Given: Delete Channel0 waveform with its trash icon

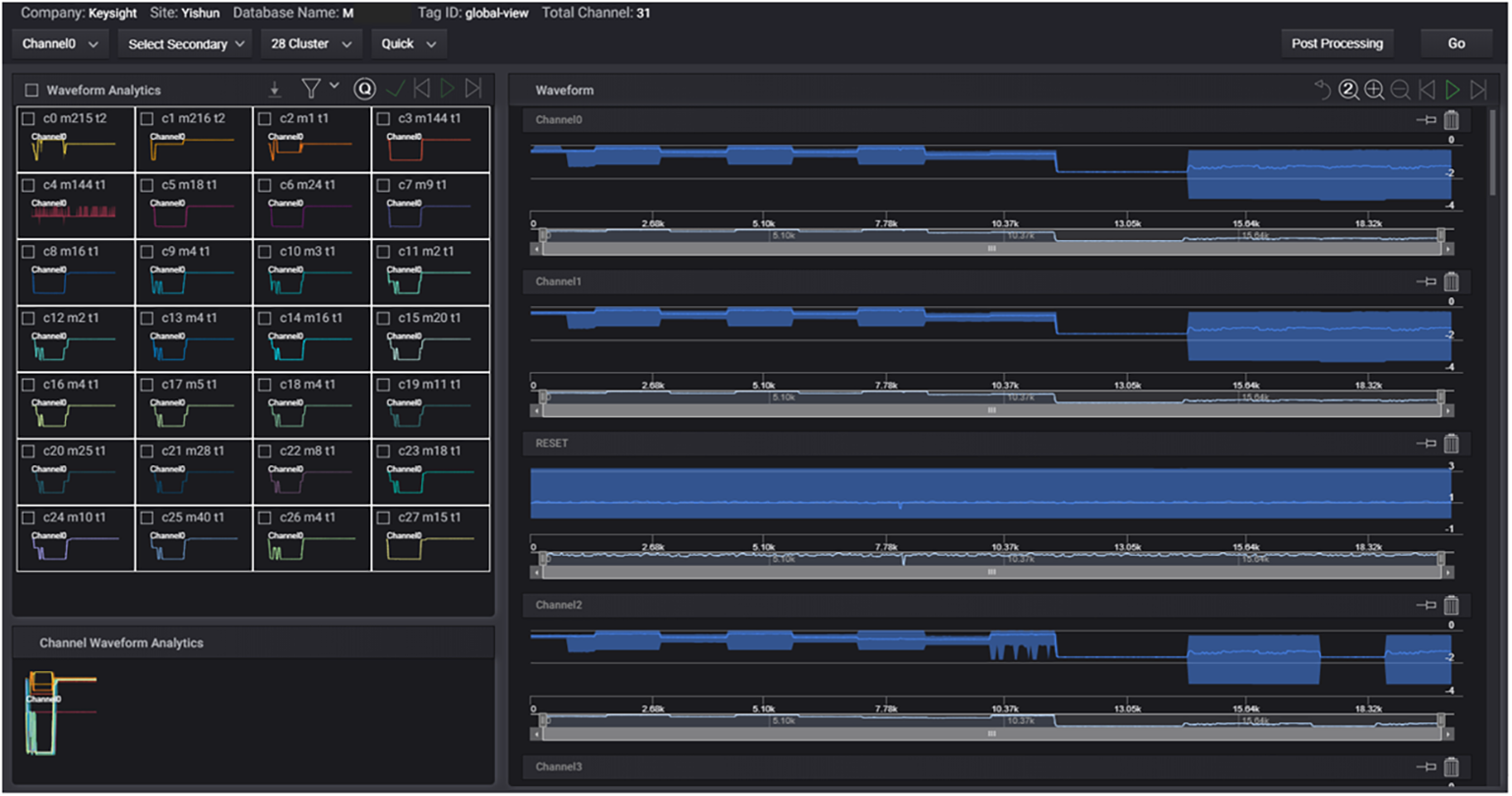Looking at the screenshot, I should [x=1451, y=121].
